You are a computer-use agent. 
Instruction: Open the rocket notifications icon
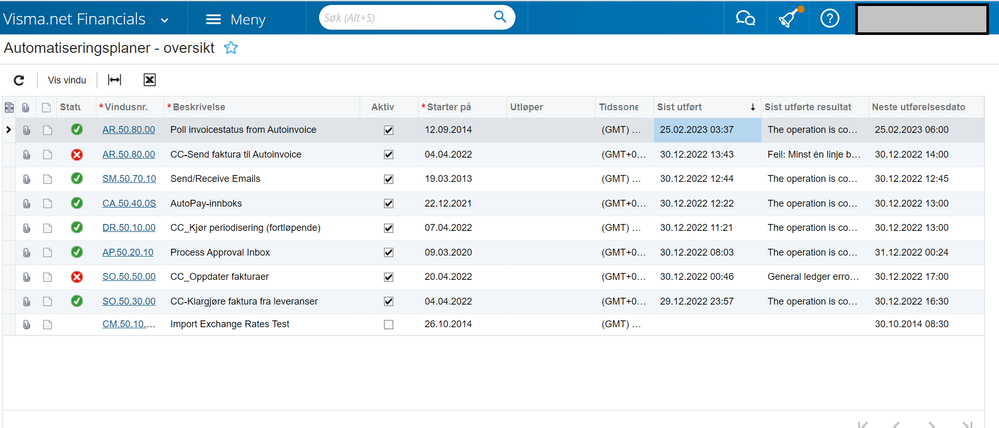pos(787,18)
